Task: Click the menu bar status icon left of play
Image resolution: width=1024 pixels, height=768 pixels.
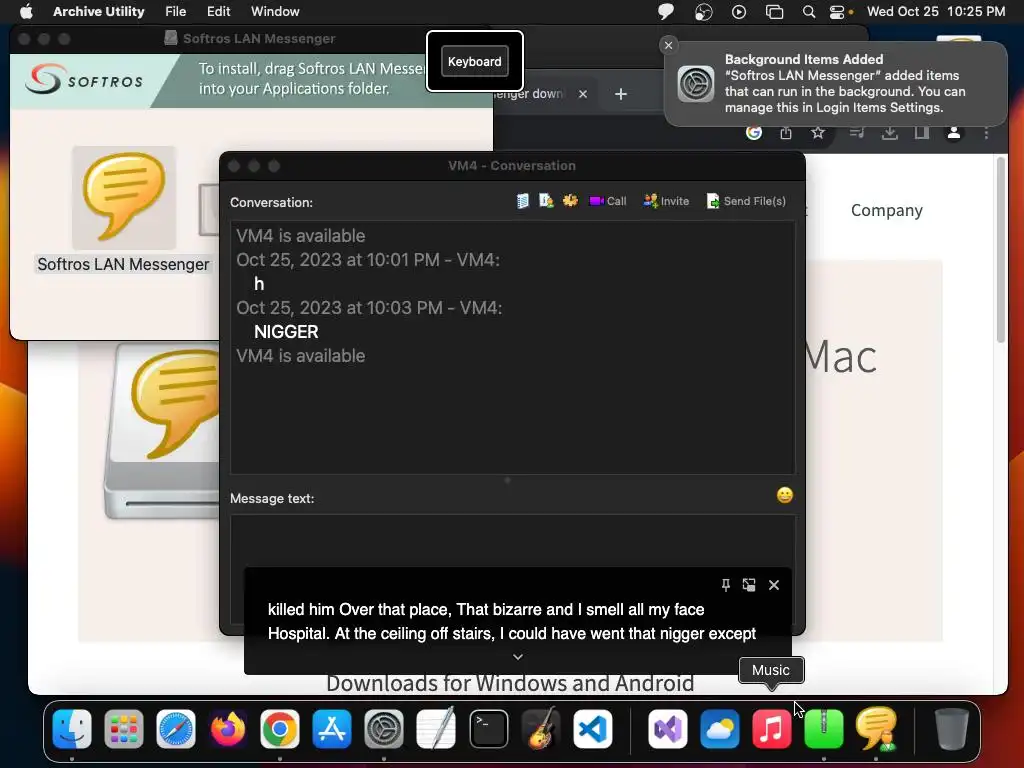Action: point(703,11)
